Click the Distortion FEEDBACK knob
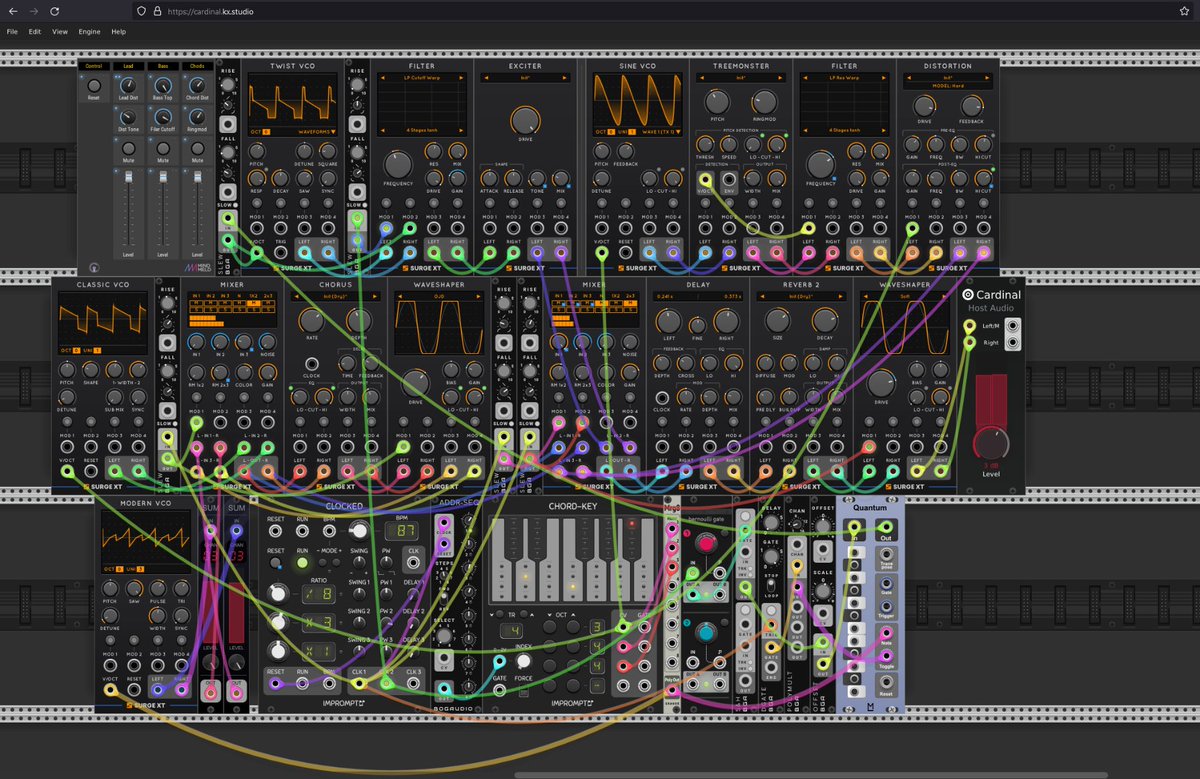 pos(971,104)
